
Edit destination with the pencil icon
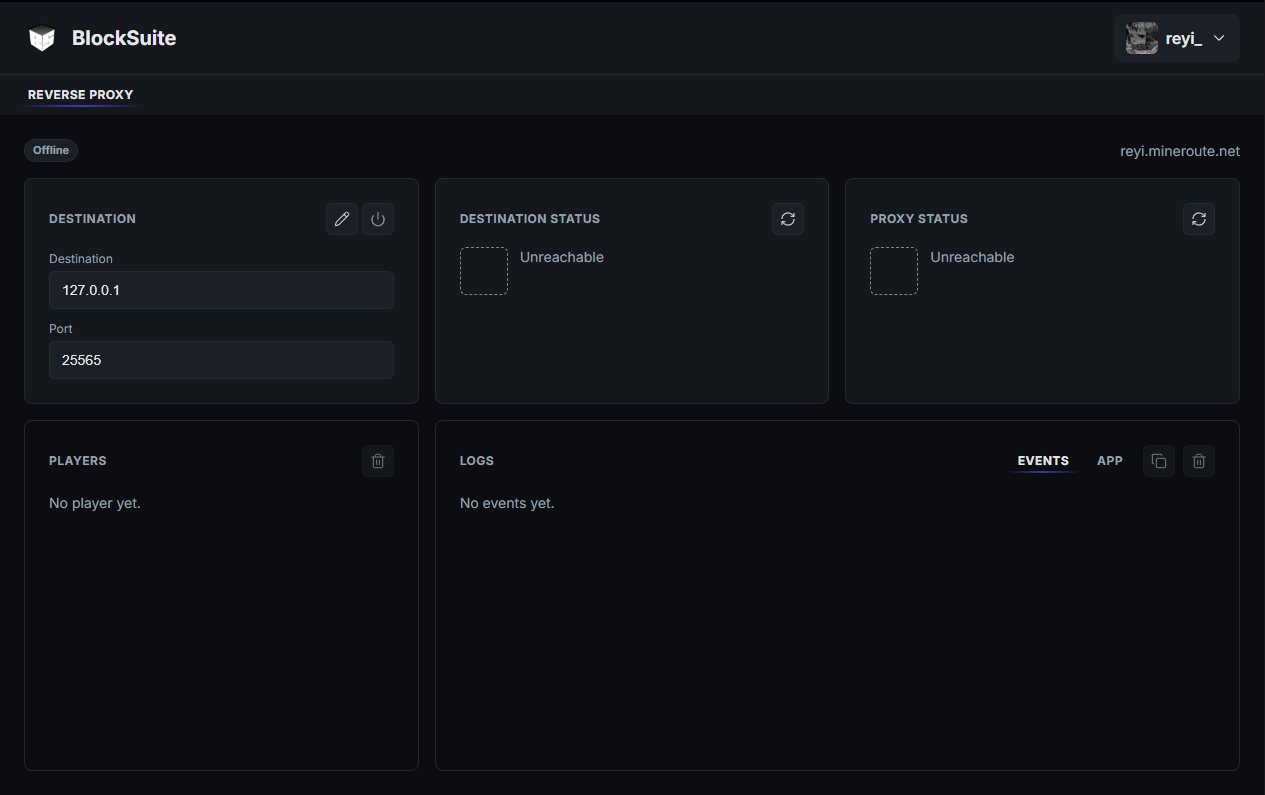coord(342,219)
